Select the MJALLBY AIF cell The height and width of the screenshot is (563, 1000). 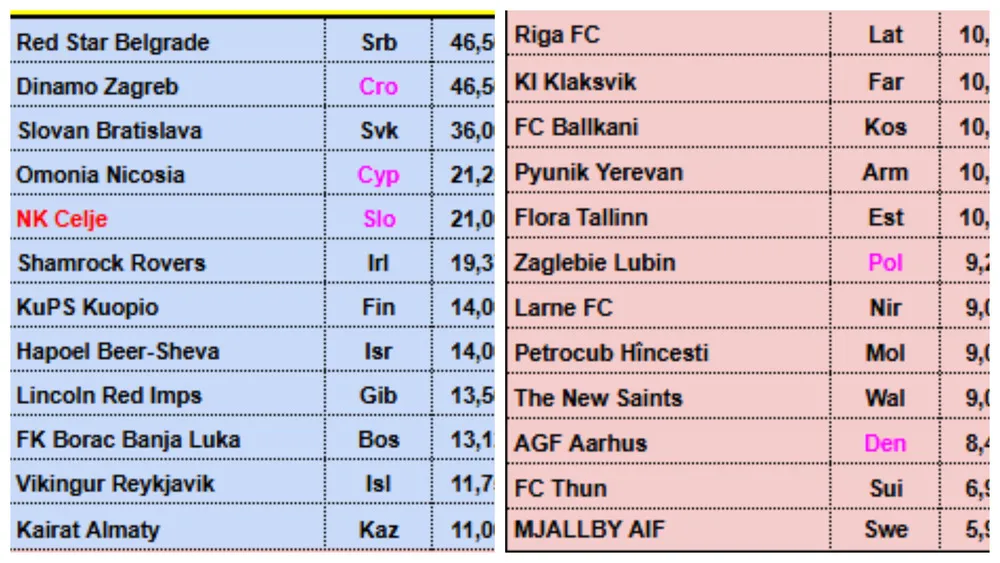589,529
